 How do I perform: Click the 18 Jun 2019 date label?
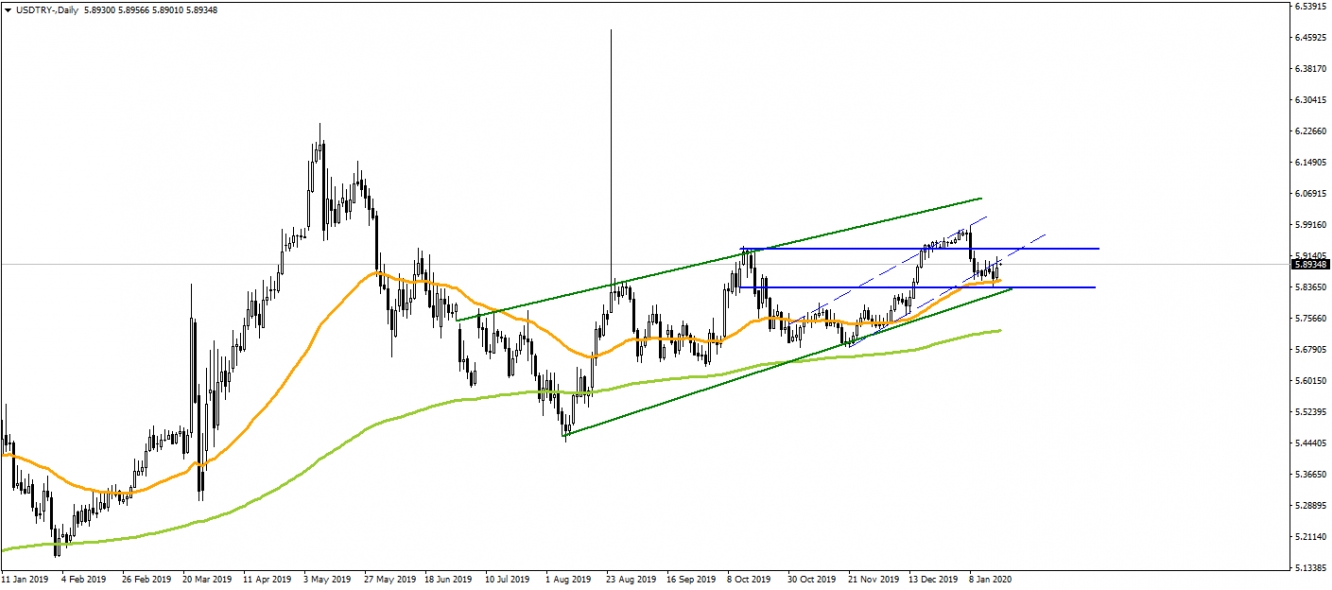(x=449, y=579)
